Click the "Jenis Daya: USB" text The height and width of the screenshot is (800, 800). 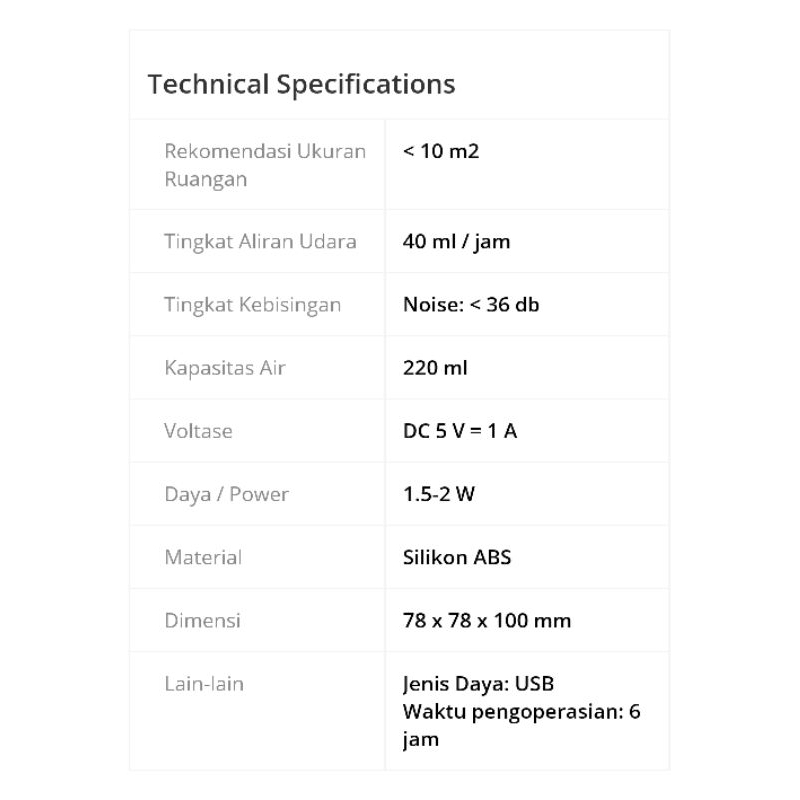[x=478, y=684]
